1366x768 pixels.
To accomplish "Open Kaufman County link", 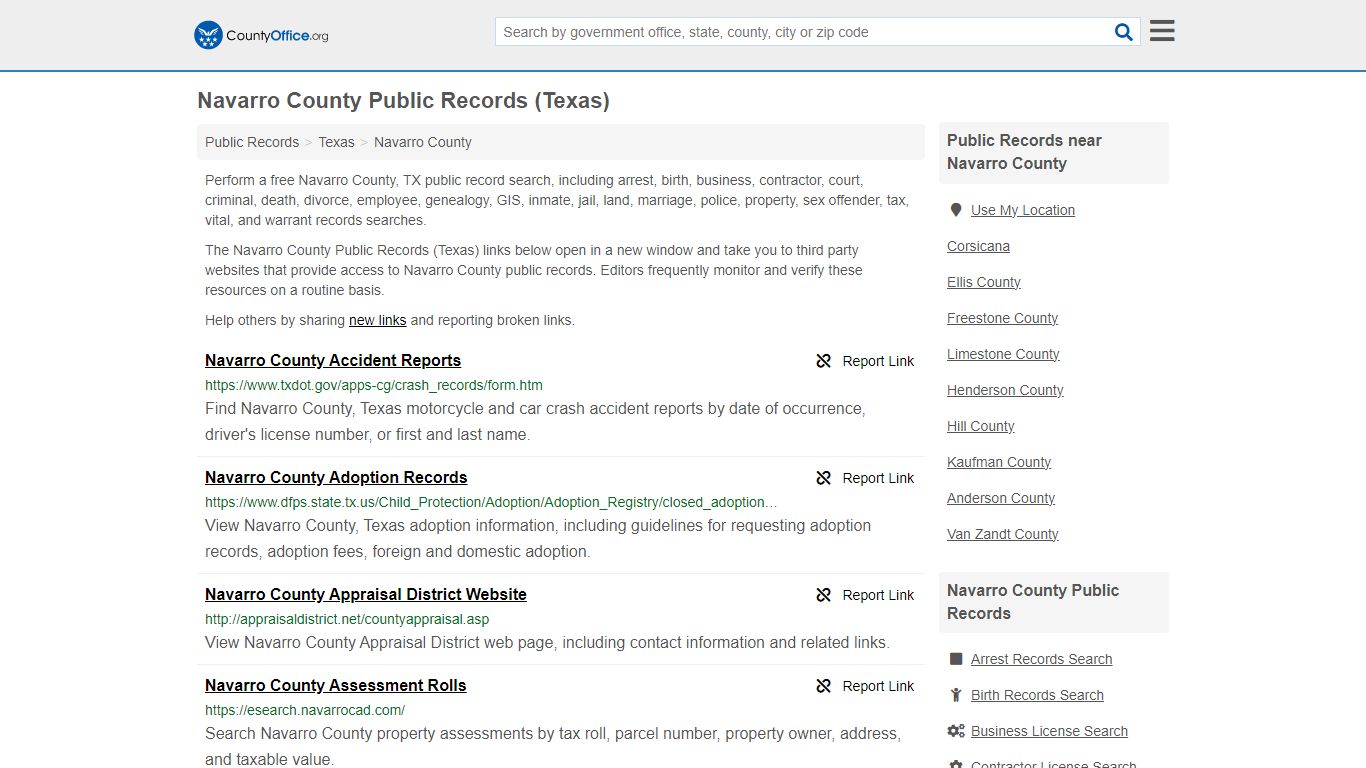I will click(999, 462).
